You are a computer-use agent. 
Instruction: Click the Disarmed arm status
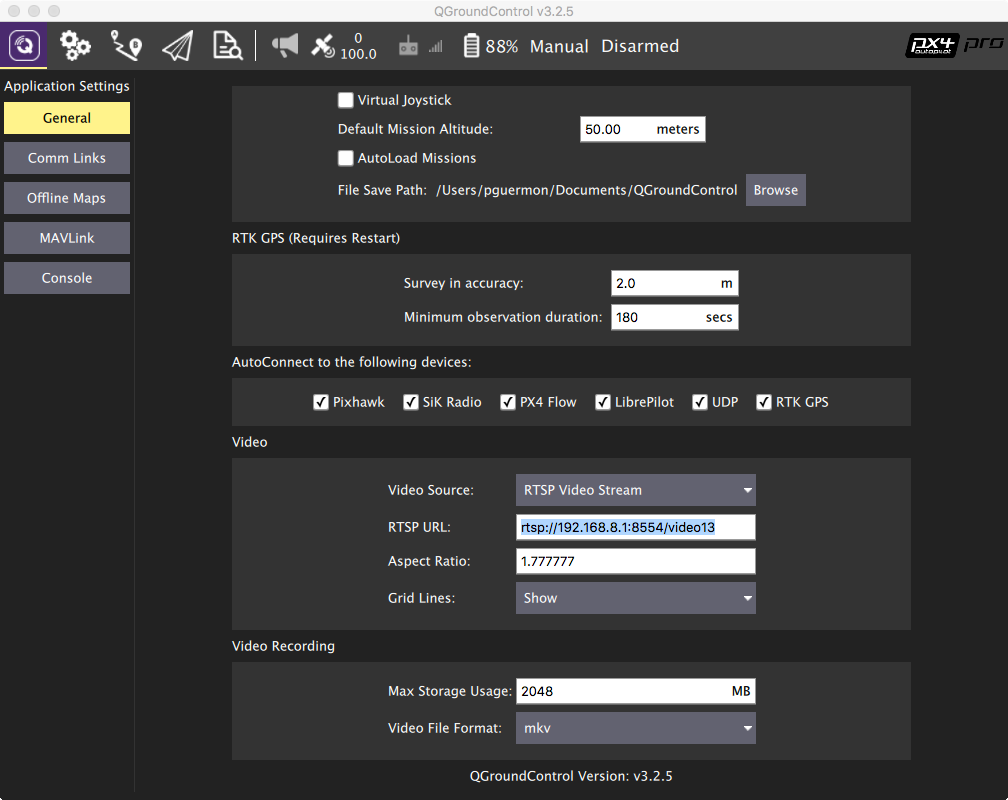point(640,46)
